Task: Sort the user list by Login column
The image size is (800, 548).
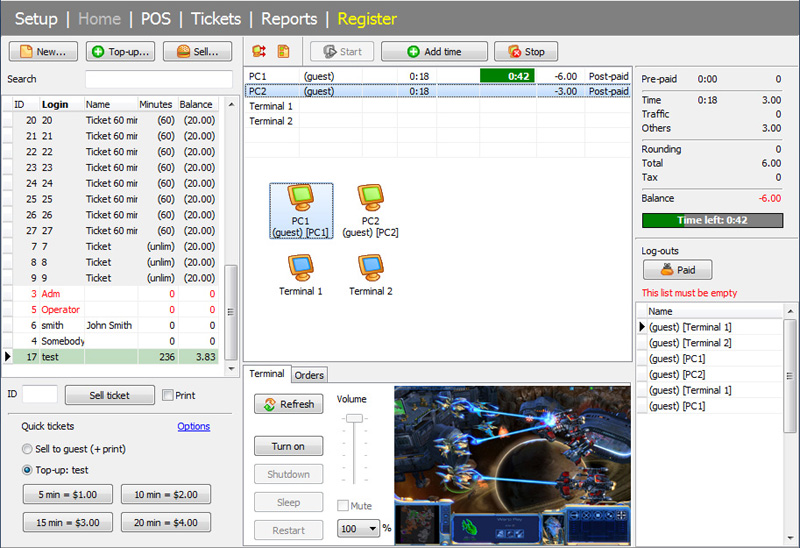Action: click(x=58, y=104)
